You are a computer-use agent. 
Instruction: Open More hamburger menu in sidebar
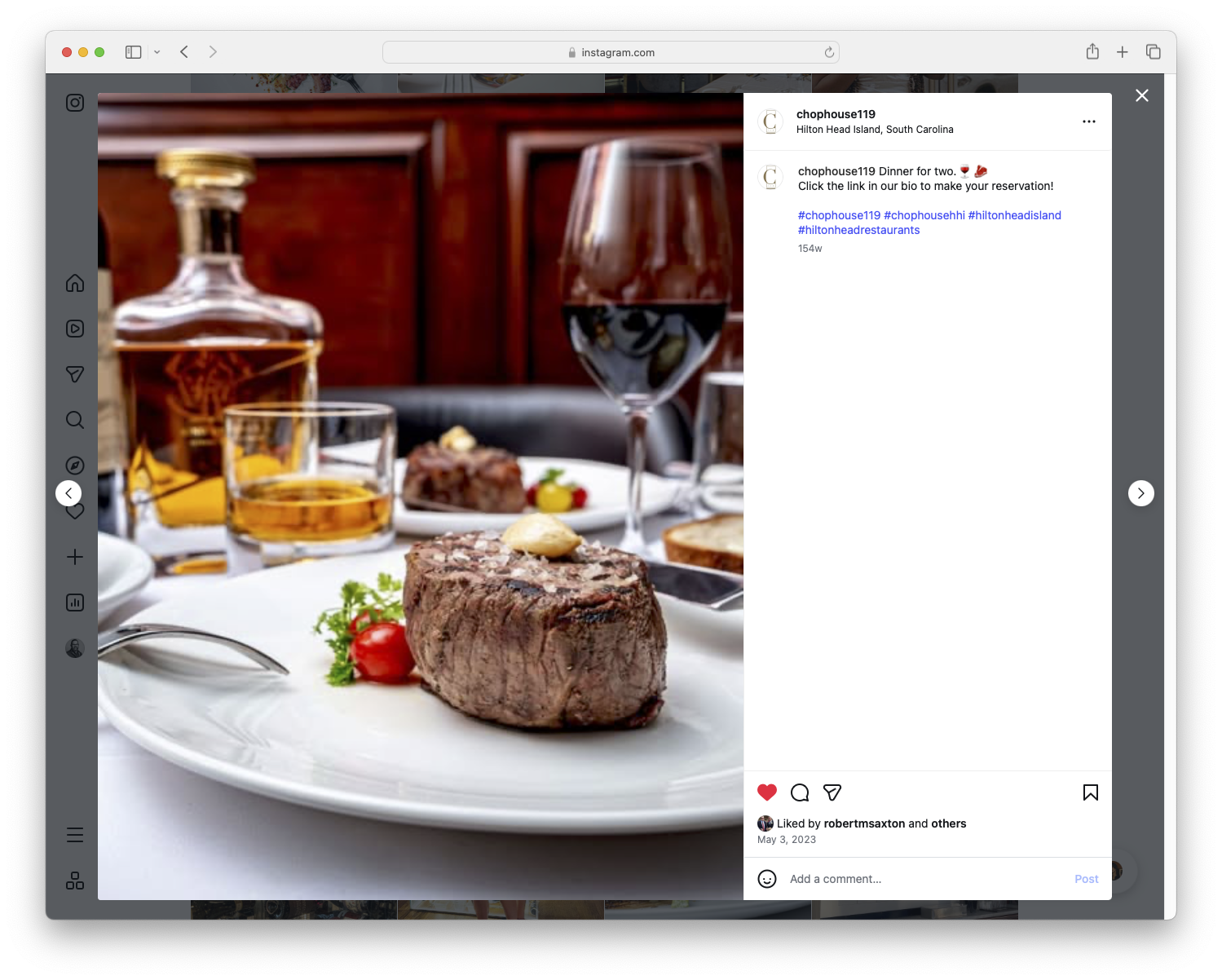coord(75,835)
